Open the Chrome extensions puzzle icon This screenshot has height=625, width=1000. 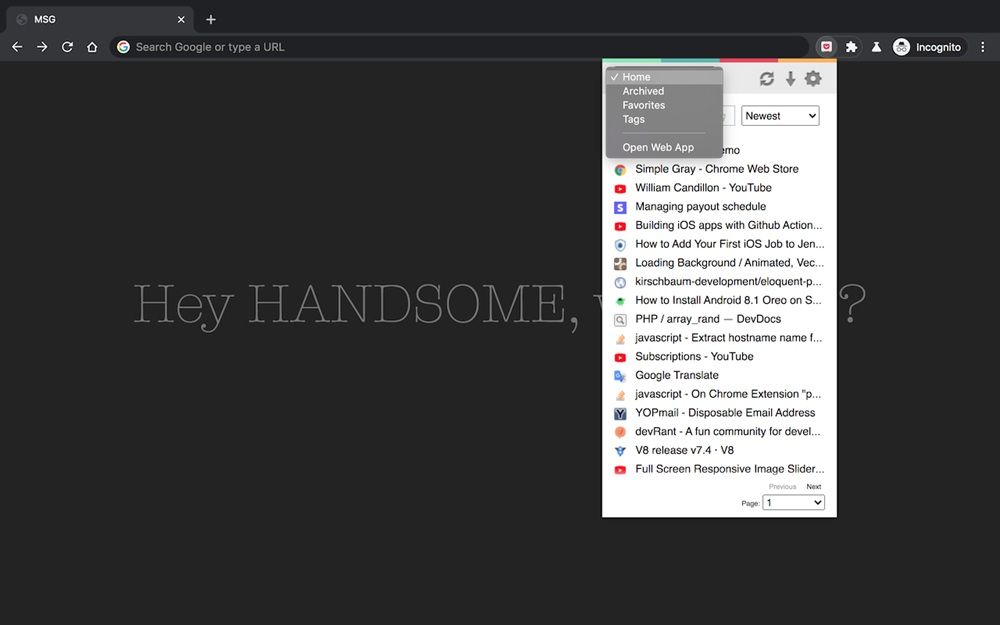852,46
